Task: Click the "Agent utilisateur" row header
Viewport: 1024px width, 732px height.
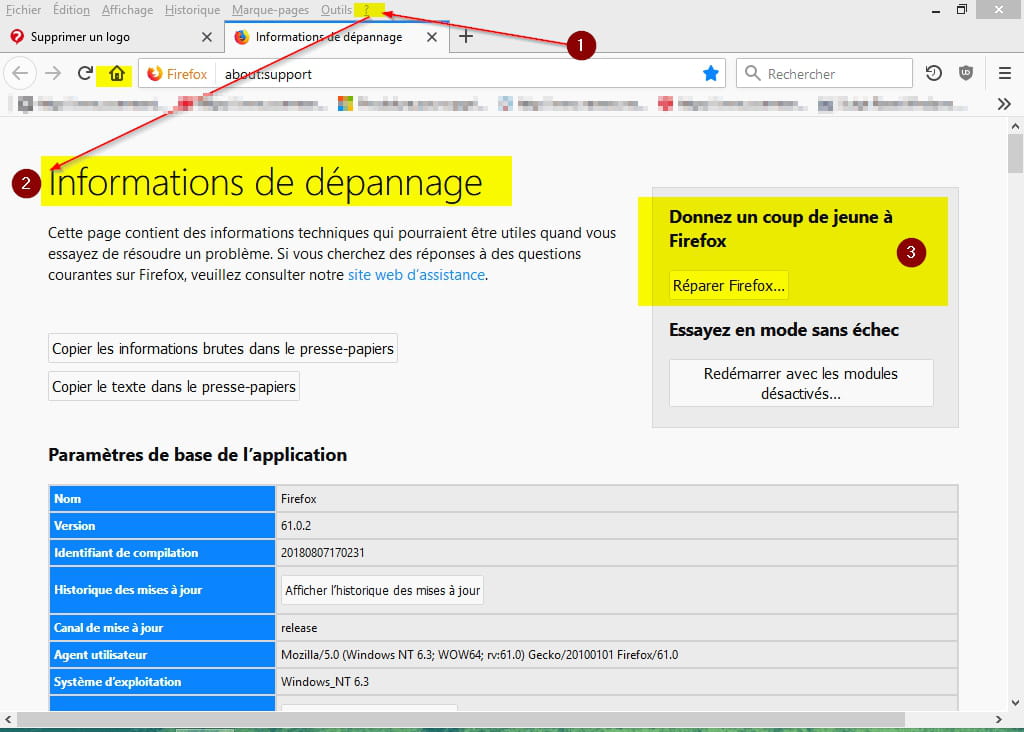Action: pos(162,655)
